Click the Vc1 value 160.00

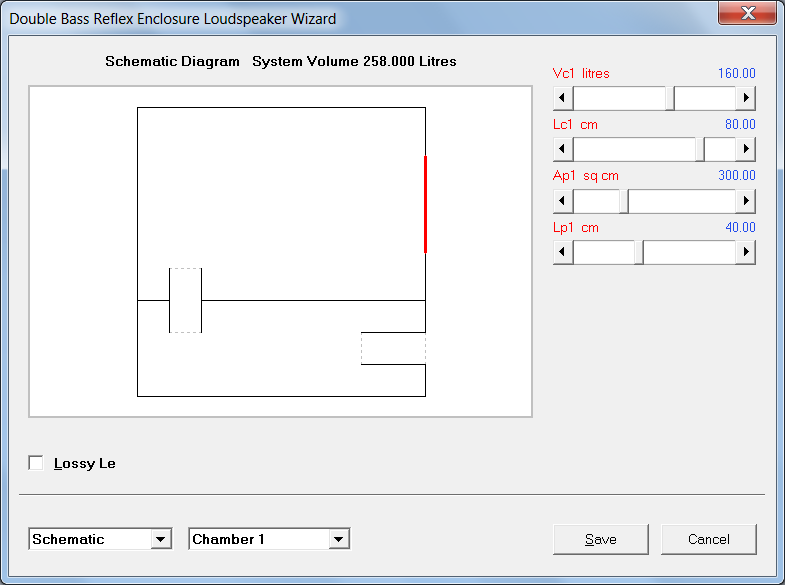click(736, 73)
